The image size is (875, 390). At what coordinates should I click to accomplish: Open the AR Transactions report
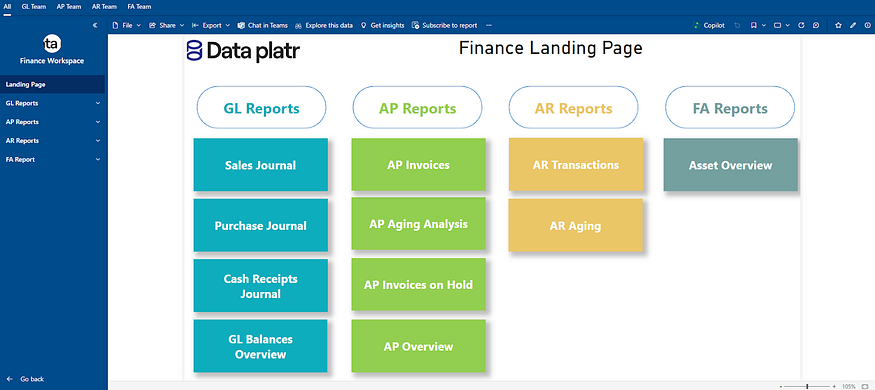click(576, 165)
